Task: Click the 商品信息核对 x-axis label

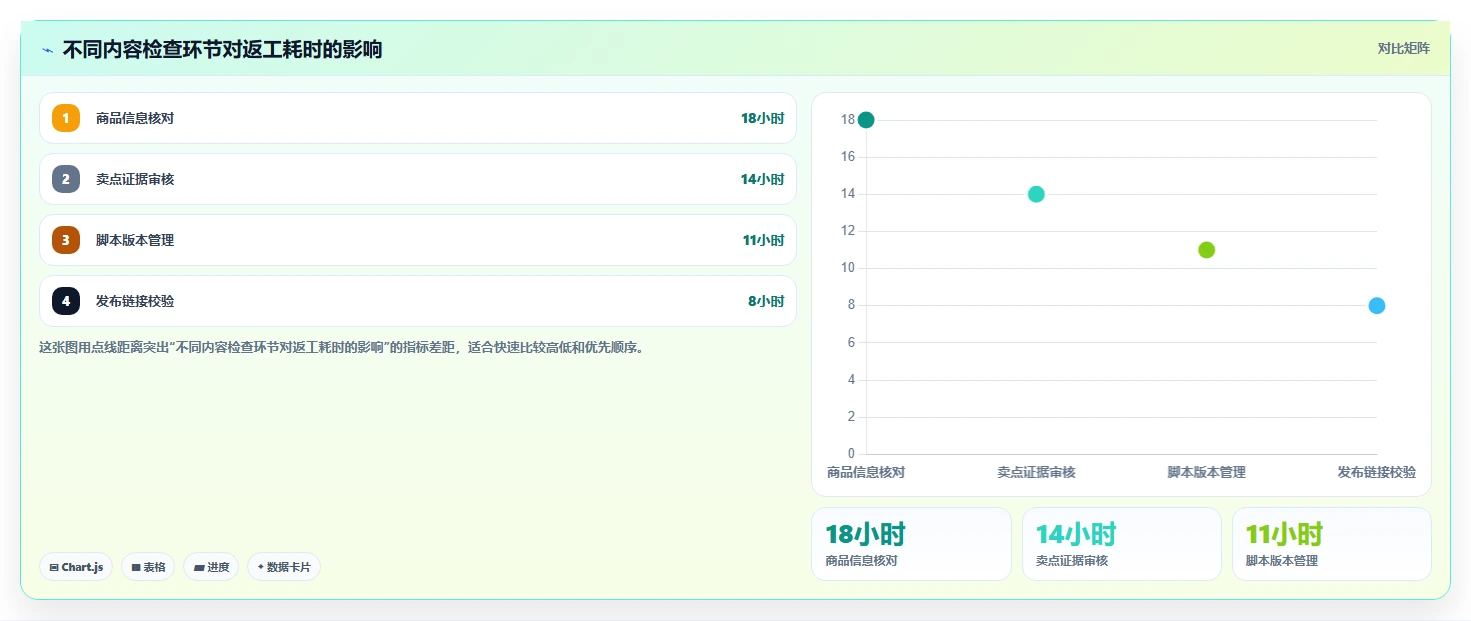Action: (x=866, y=472)
